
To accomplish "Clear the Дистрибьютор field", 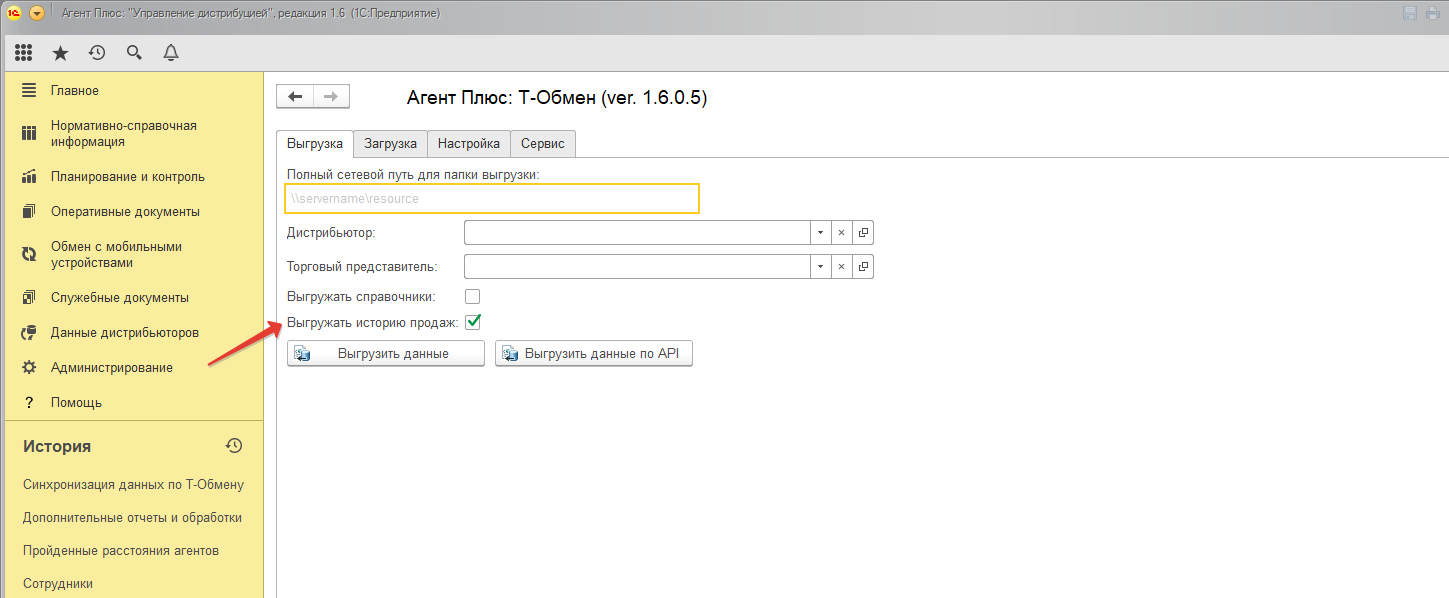I will (x=841, y=233).
